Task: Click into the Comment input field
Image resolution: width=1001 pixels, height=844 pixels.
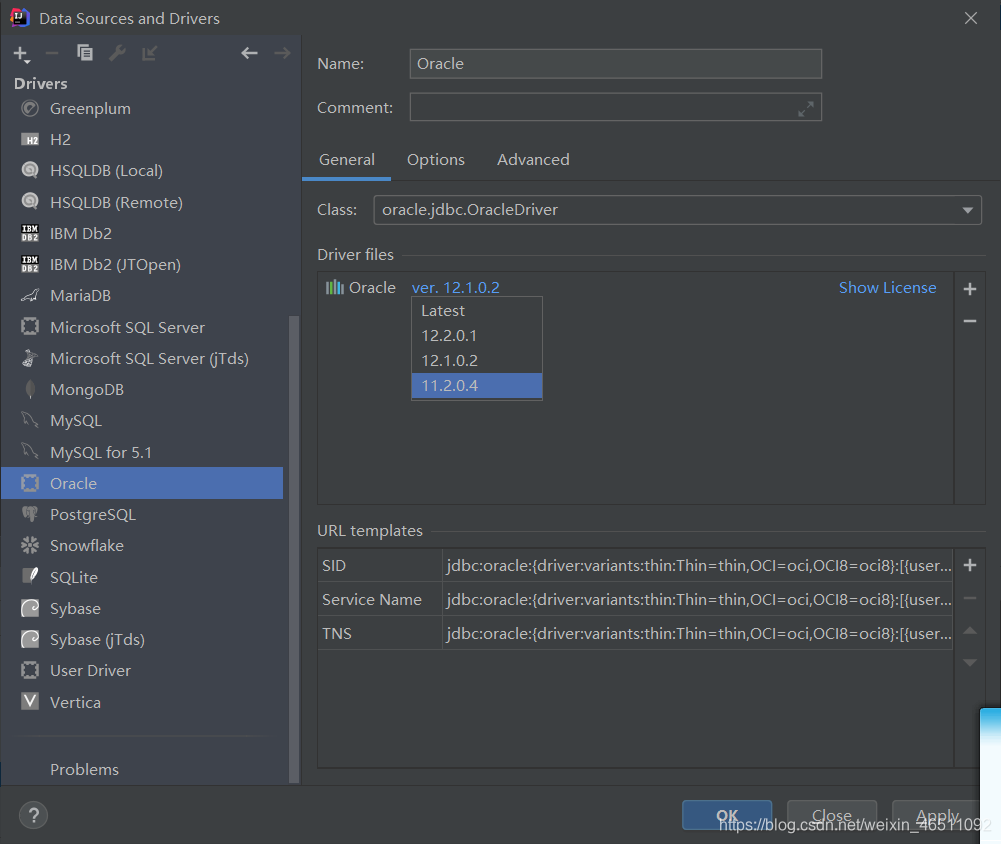Action: point(615,107)
